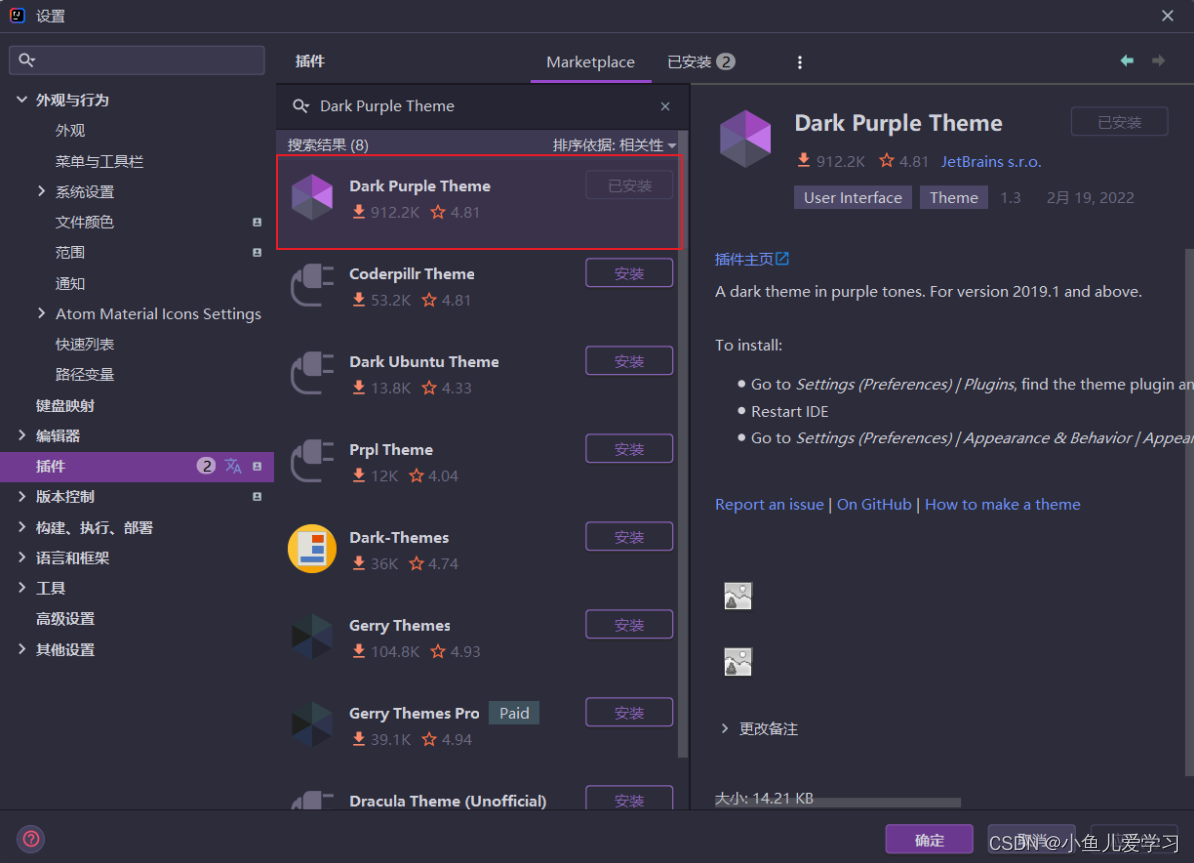Image resolution: width=1194 pixels, height=863 pixels.
Task: Select 通知 in the settings tree
Action: 70,283
